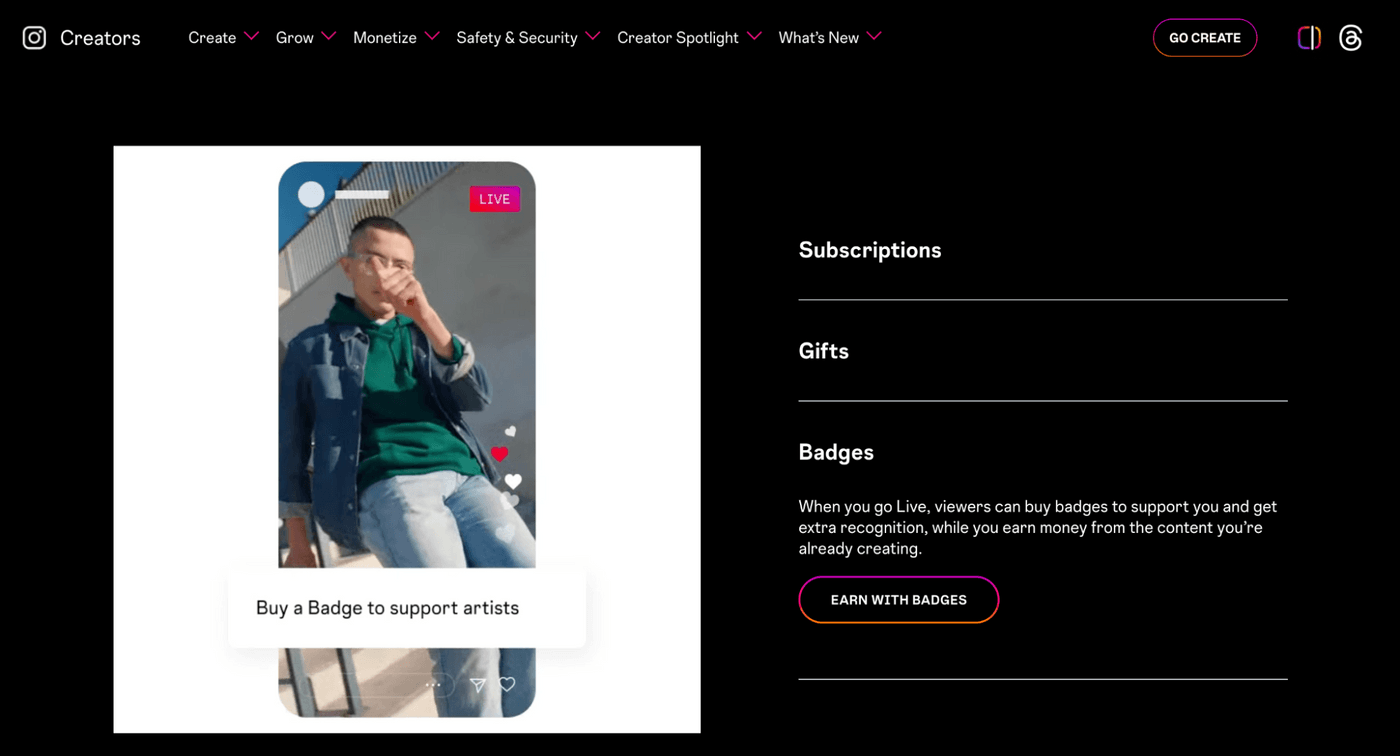Expand the Subscriptions accordion section
The width and height of the screenshot is (1400, 756).
click(870, 250)
